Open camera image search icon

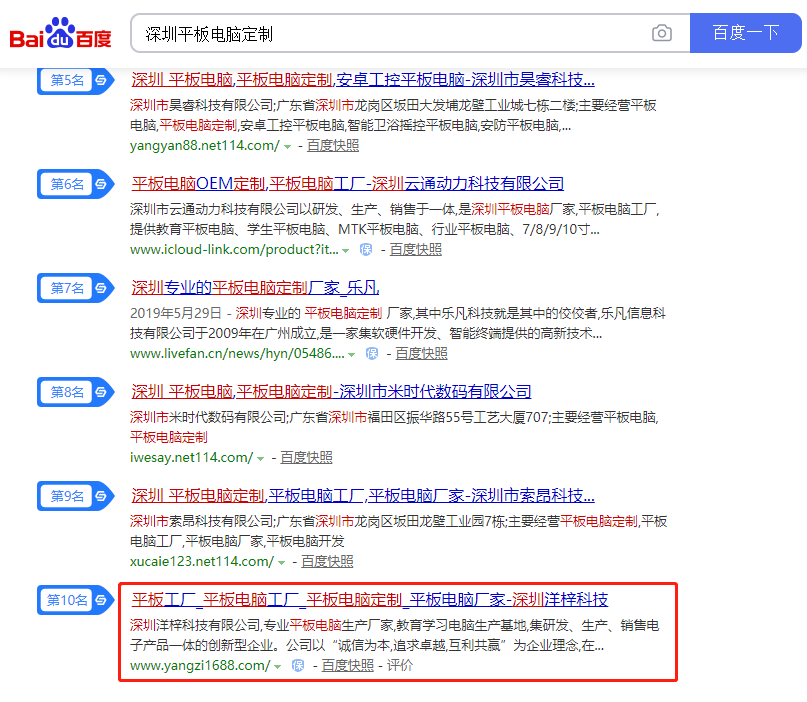point(661,33)
